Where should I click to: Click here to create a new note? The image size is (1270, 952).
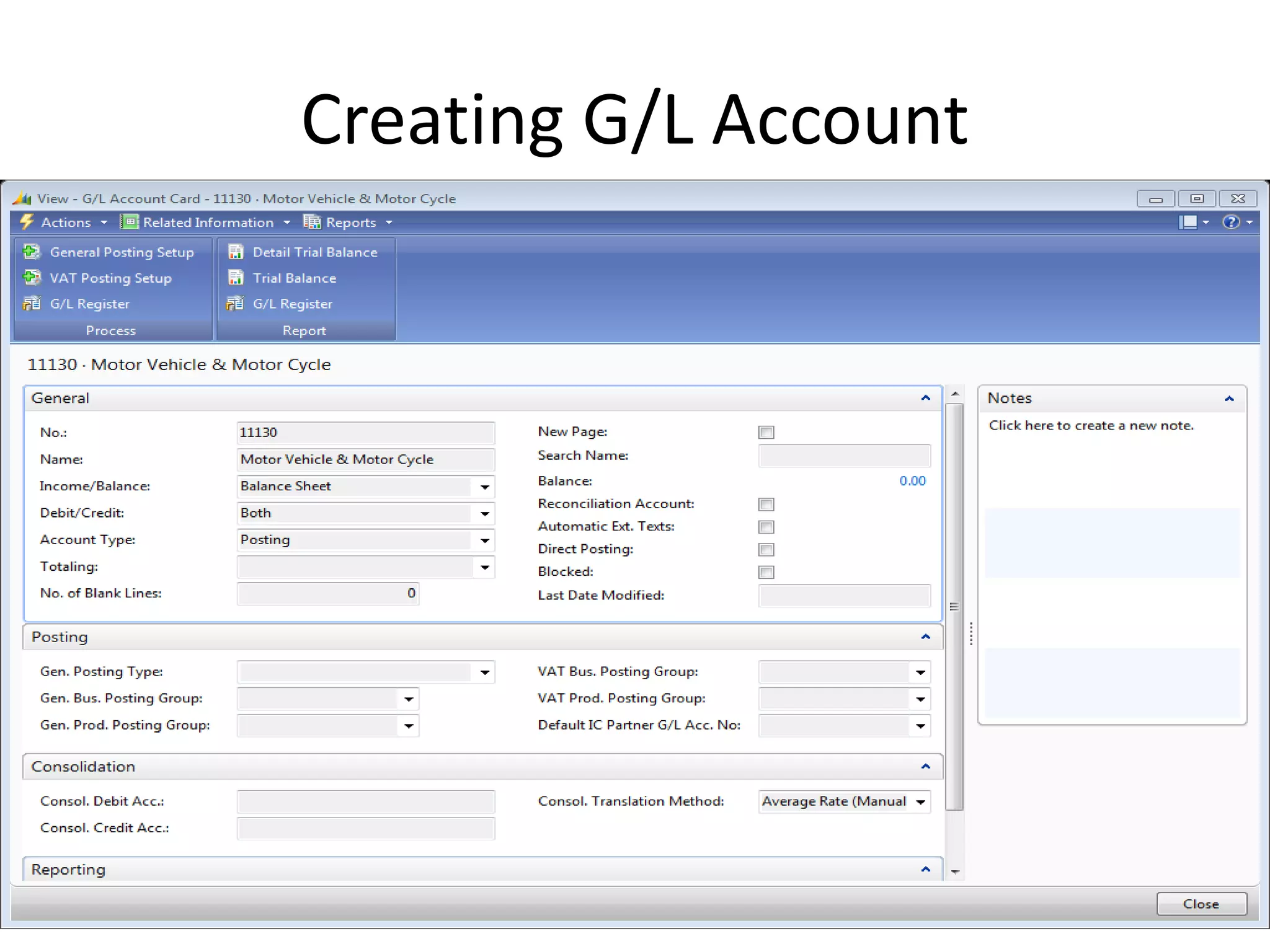pyautogui.click(x=1091, y=426)
